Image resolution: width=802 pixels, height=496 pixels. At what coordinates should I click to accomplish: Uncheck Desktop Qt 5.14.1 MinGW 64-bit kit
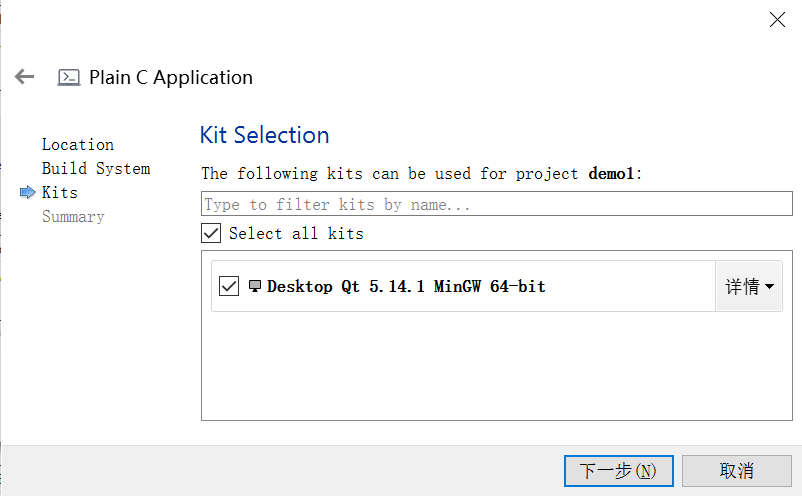pos(229,286)
